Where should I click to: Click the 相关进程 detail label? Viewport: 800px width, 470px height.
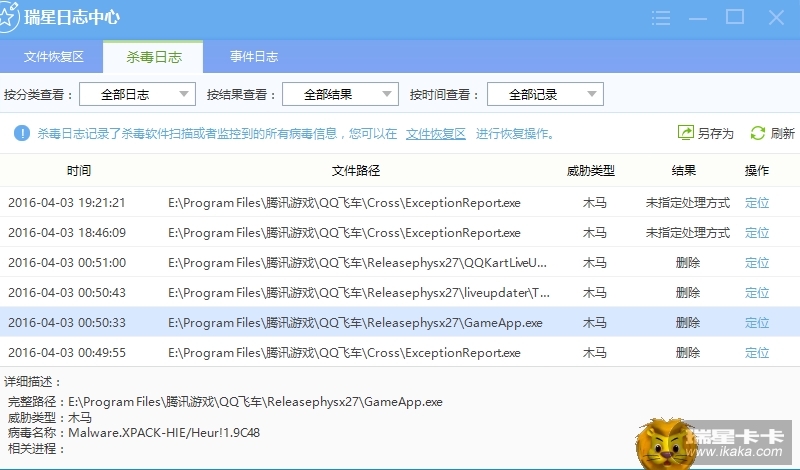(x=36, y=449)
